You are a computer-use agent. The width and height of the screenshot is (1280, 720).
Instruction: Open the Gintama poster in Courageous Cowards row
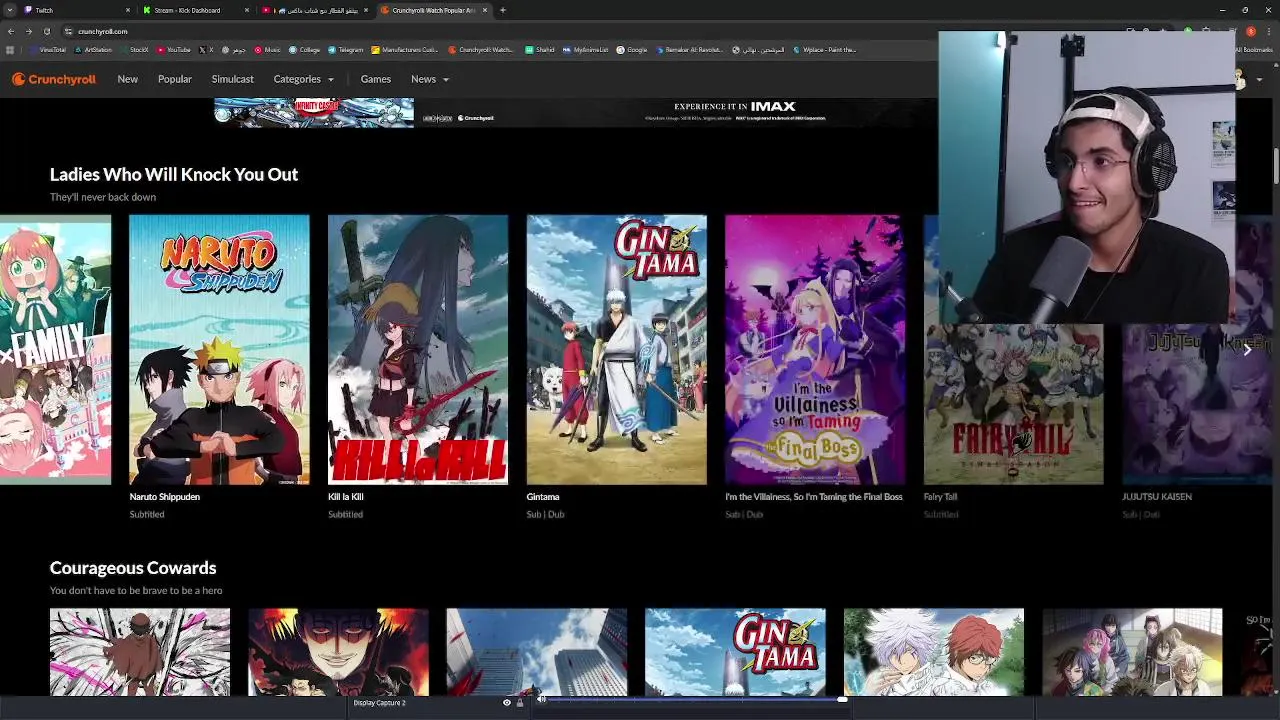pos(735,652)
